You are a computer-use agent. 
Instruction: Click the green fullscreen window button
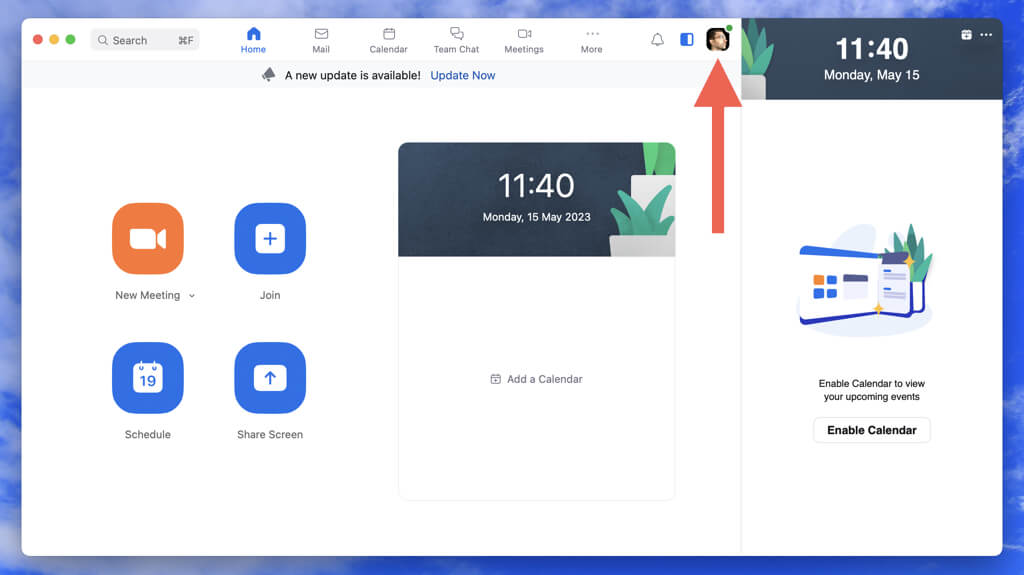(71, 40)
